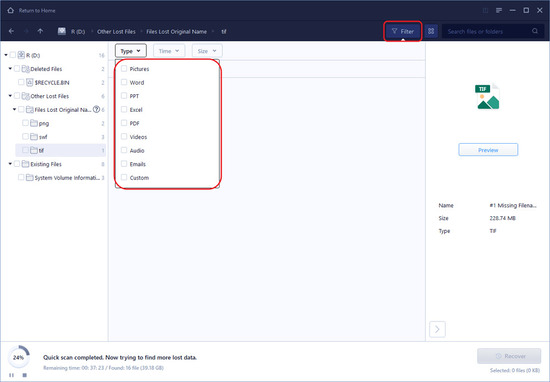Click the Preview button
Screen dimensions: 550x382
[x=488, y=150]
